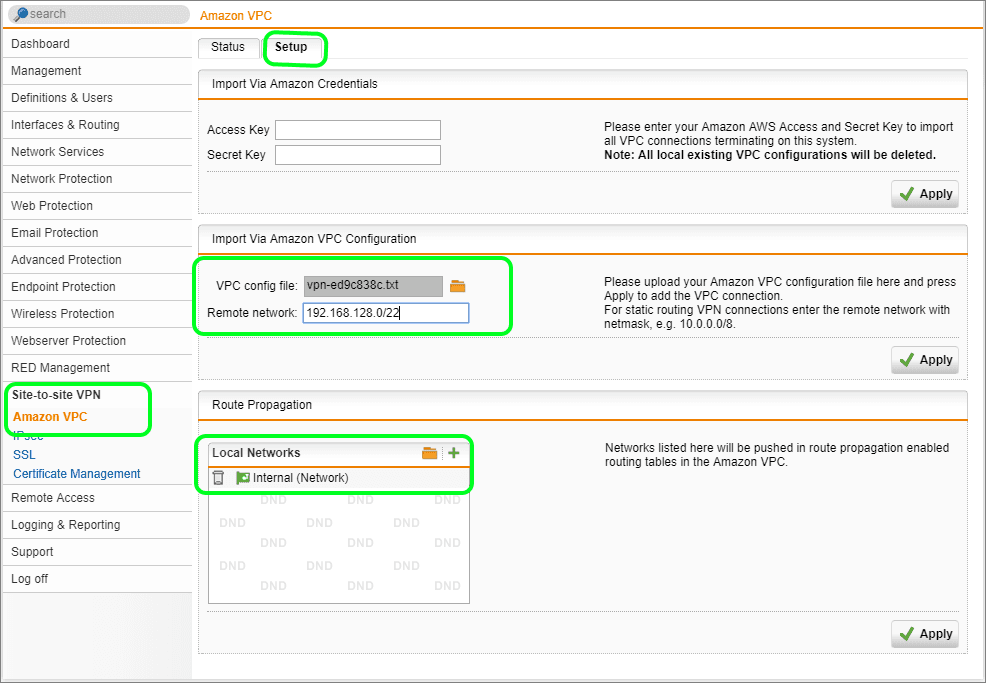Open Network Protection menu

click(x=97, y=179)
